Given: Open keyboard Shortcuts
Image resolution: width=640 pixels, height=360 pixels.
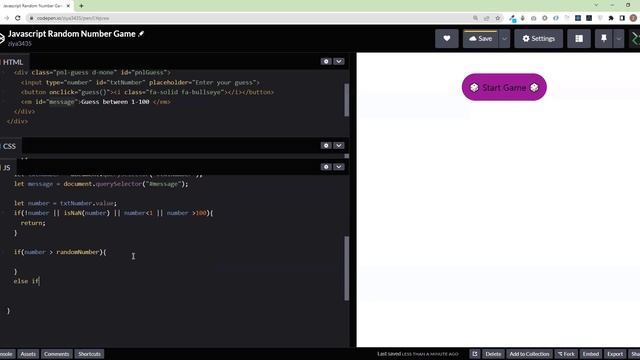Looking at the screenshot, I should 89,354.
